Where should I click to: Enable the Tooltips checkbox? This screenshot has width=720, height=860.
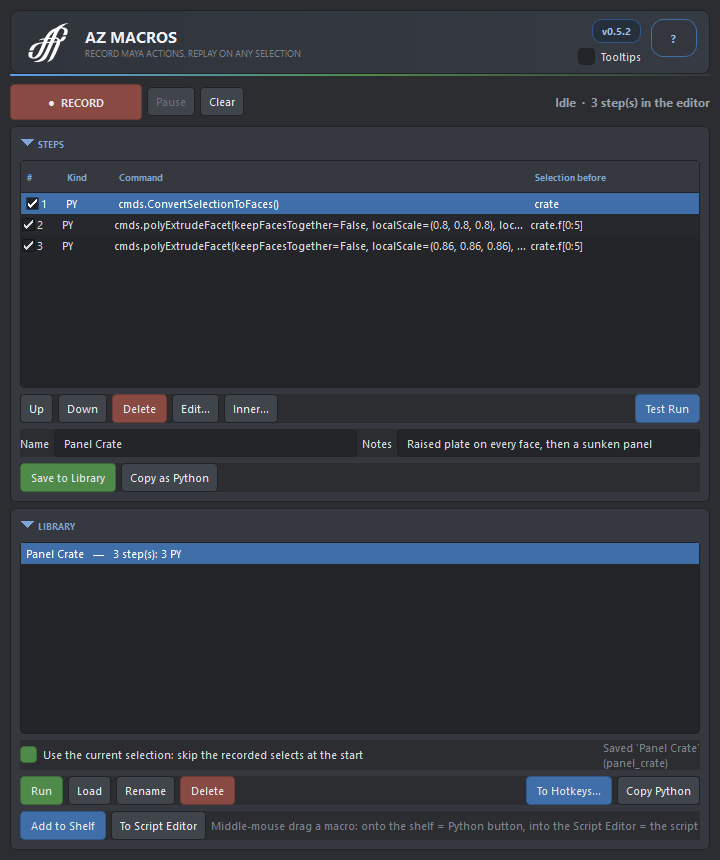[x=586, y=56]
